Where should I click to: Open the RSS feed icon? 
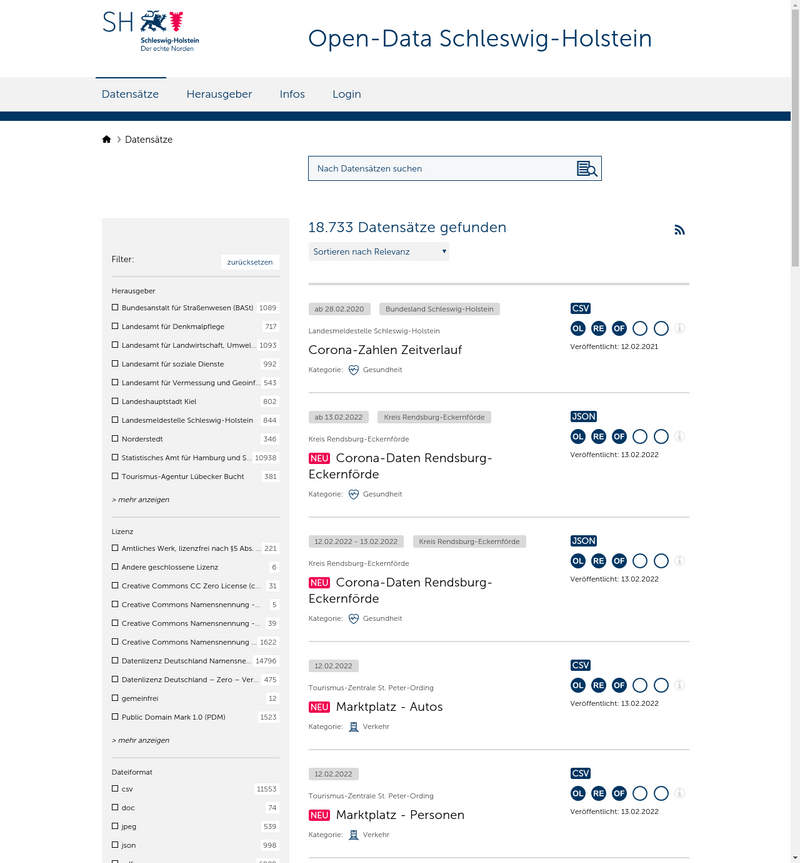pos(680,230)
